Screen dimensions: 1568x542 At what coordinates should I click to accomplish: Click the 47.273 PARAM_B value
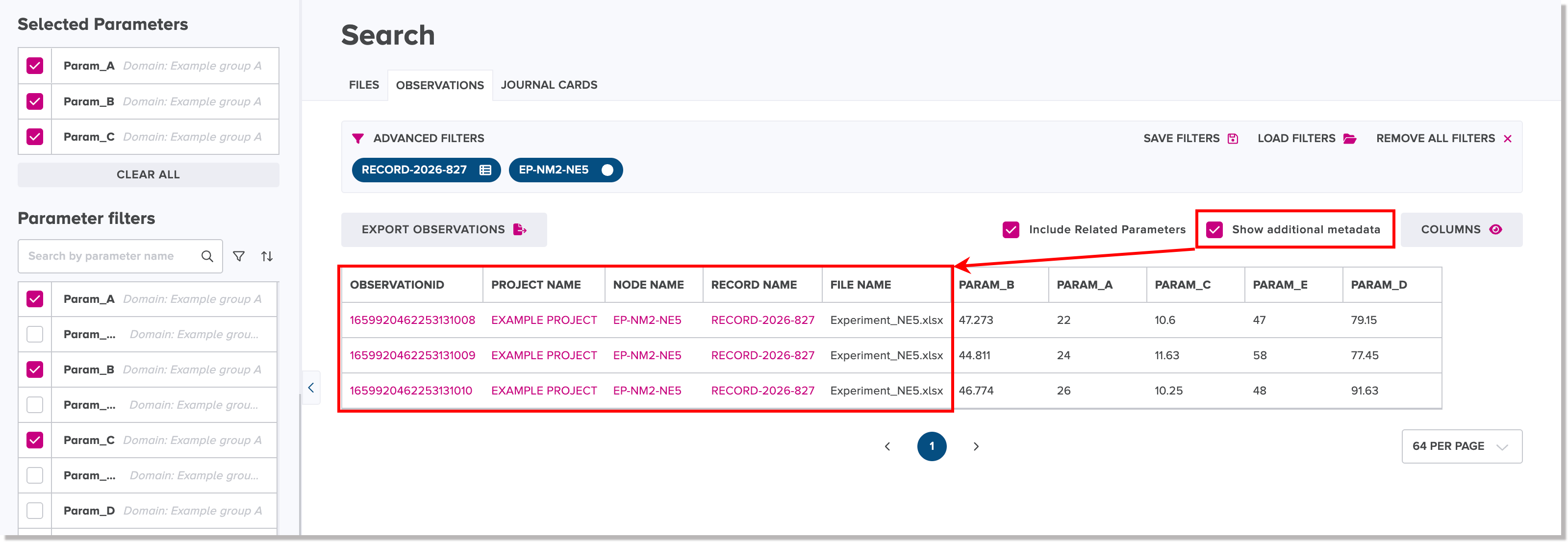pos(976,320)
